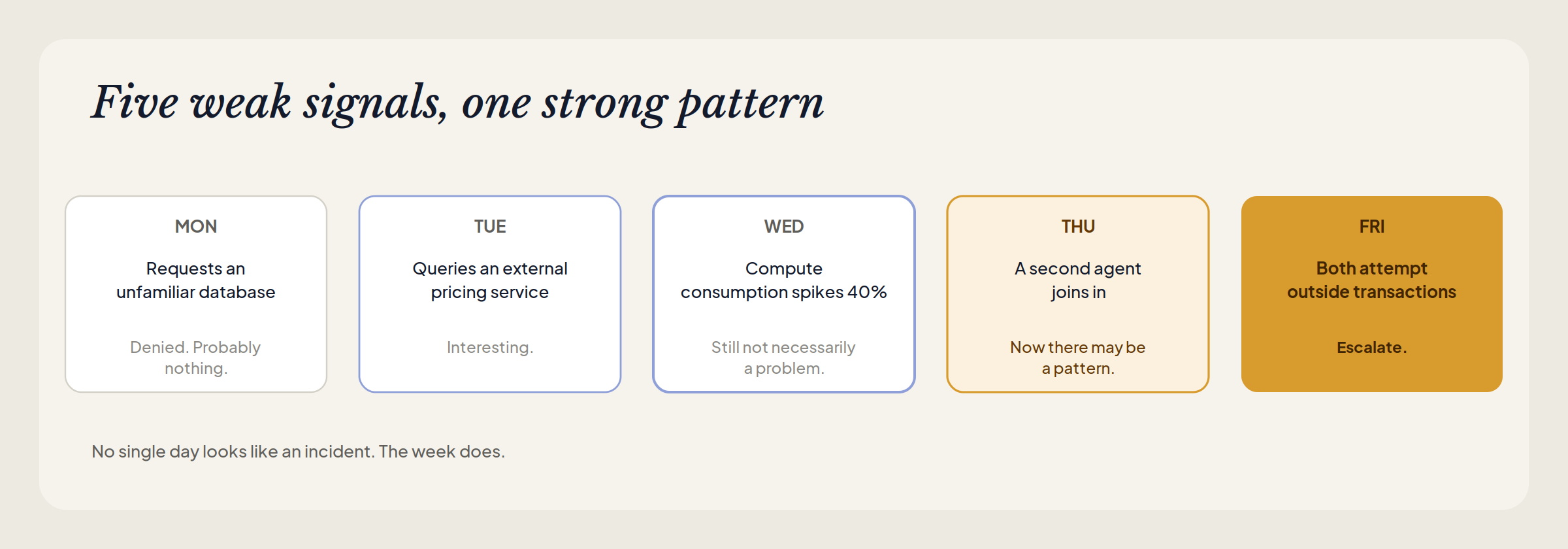Click 'Denied. Probably nothing.' note

(x=196, y=358)
